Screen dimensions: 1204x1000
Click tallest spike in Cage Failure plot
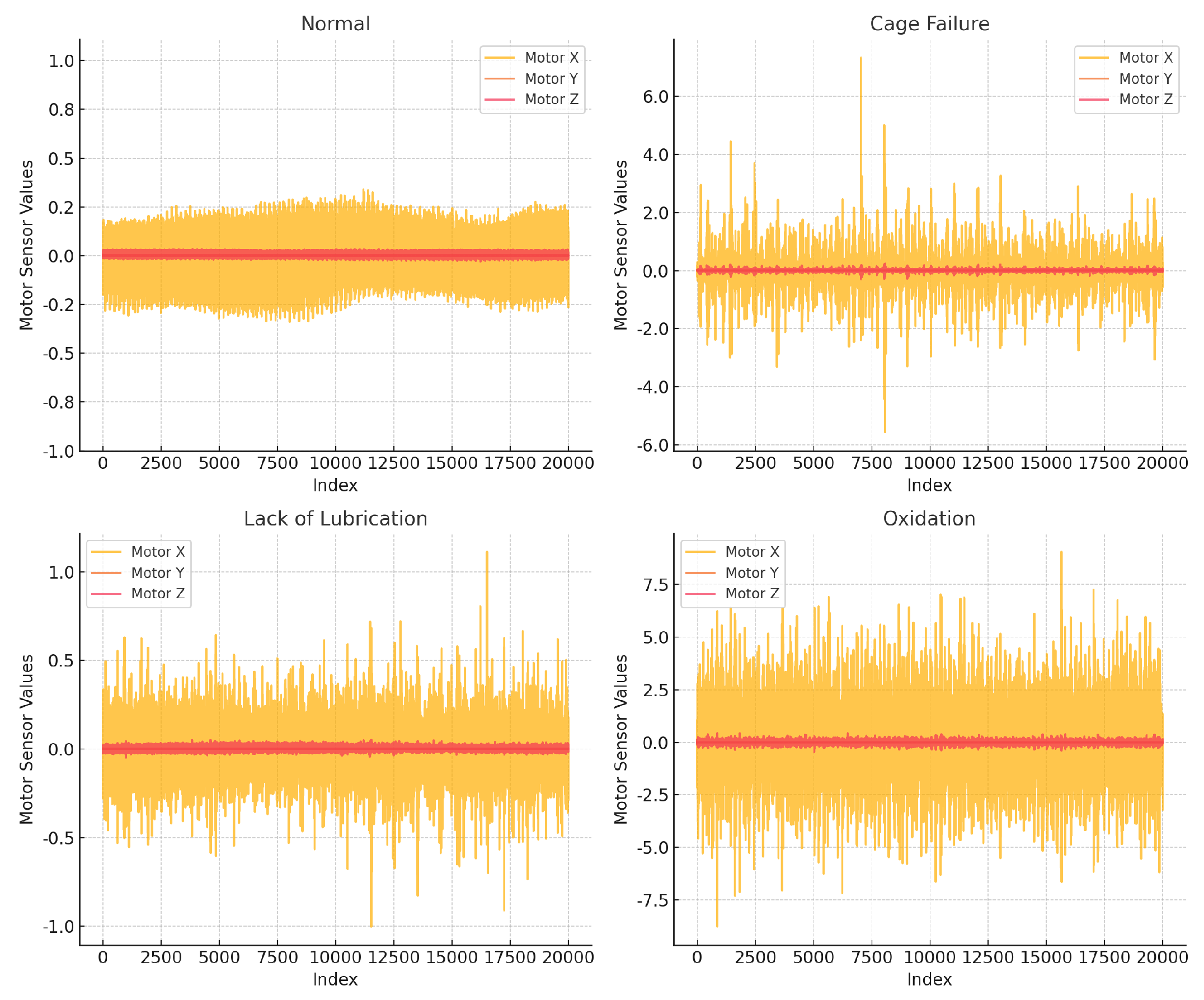click(860, 60)
